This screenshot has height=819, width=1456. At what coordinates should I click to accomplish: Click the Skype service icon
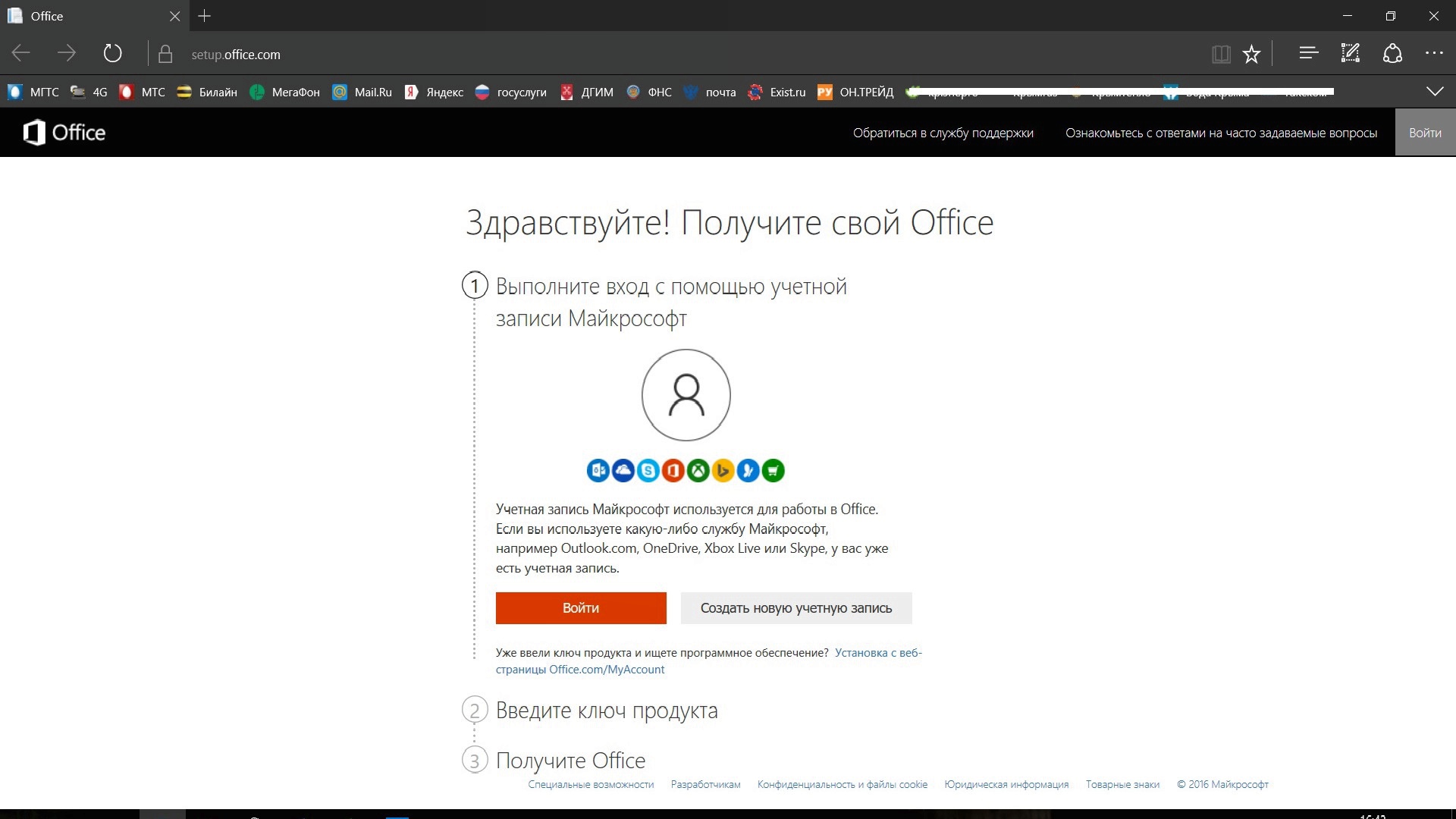648,471
